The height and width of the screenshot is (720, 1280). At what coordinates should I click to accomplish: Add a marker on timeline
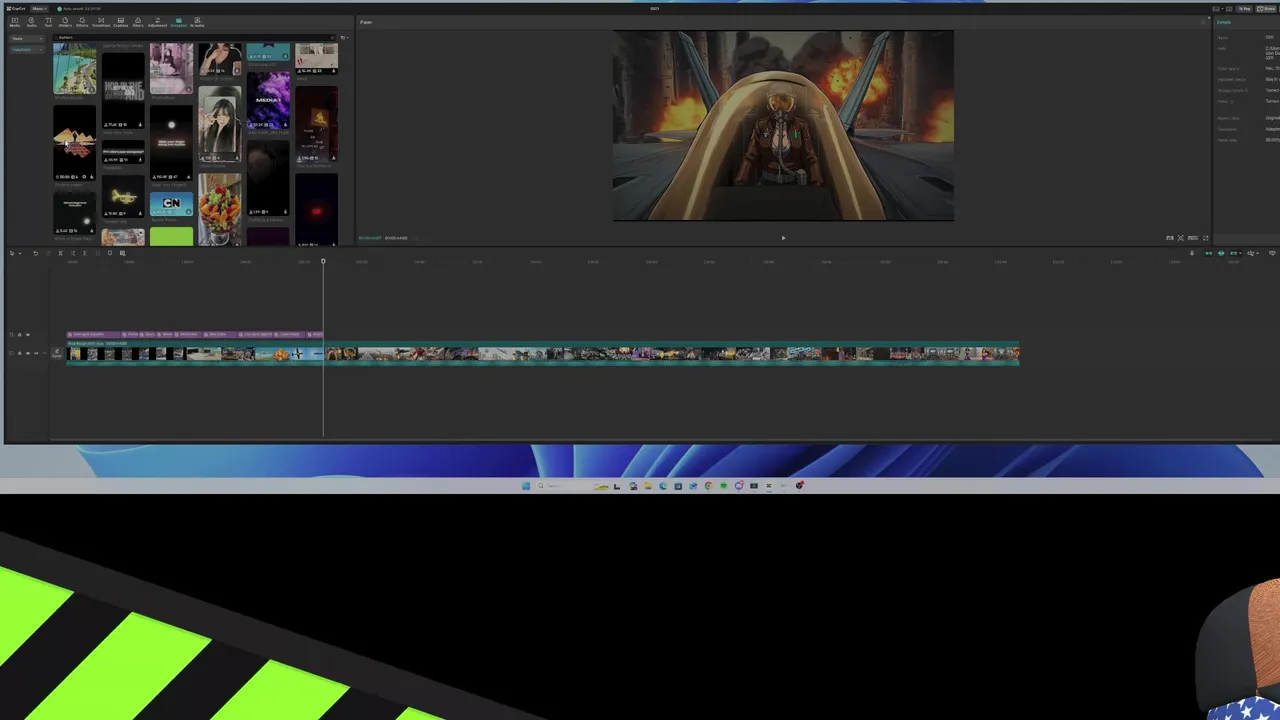(x=110, y=253)
